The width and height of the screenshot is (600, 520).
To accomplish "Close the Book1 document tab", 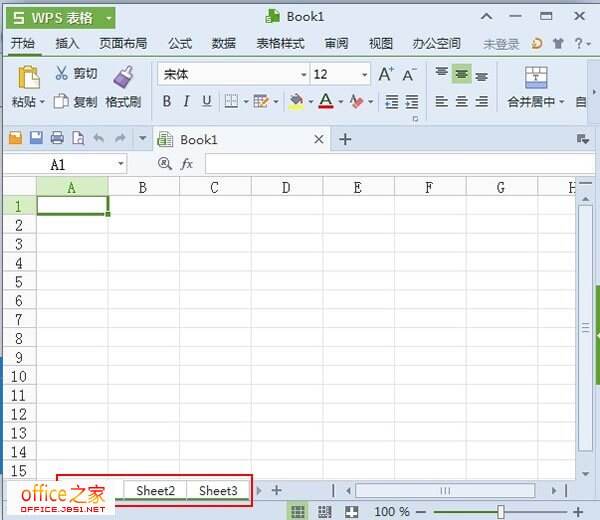I will [319, 139].
